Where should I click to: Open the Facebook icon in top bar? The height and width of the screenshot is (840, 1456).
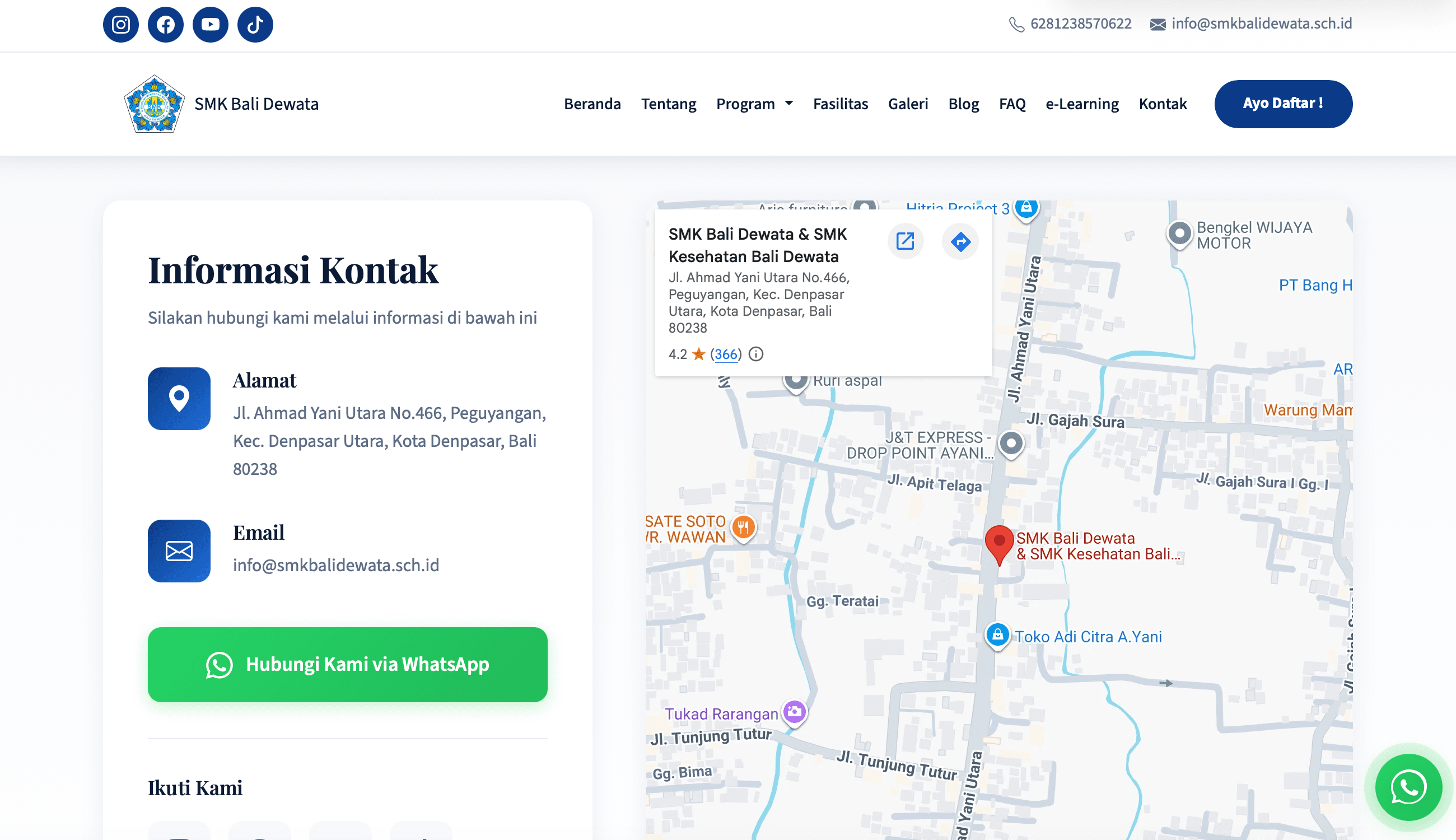[x=166, y=24]
